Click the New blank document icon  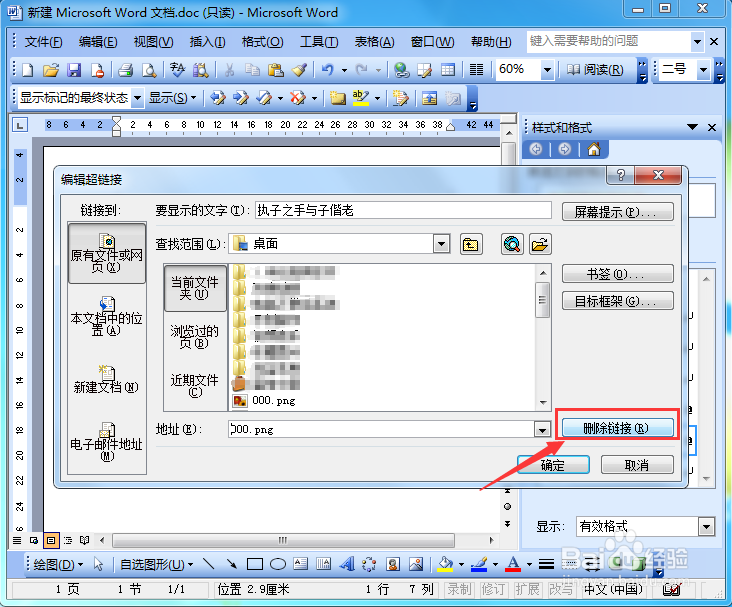(28, 70)
